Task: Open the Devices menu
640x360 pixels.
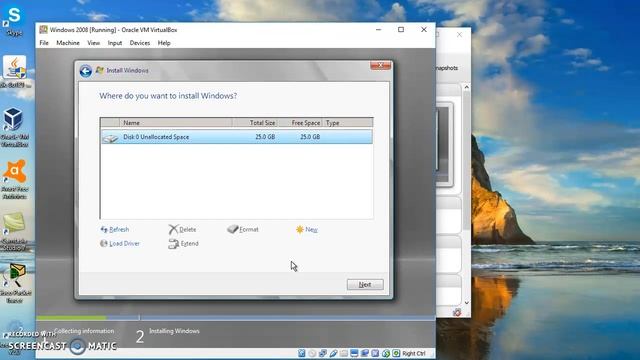Action: [x=140, y=43]
